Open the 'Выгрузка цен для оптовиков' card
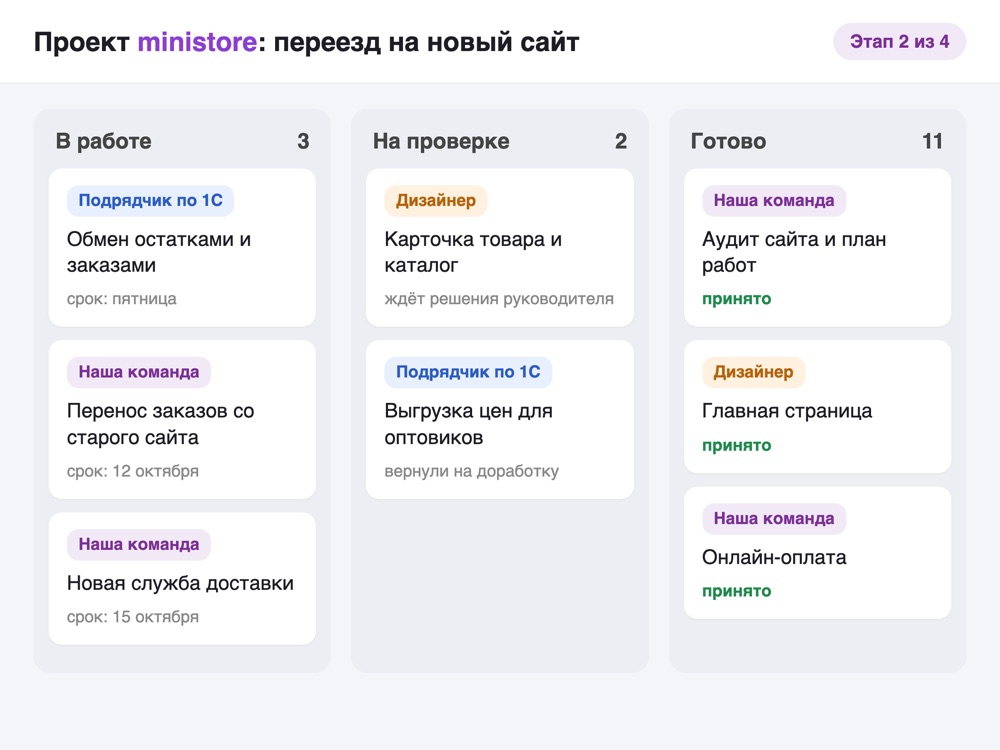This screenshot has width=1000, height=750. 500,420
